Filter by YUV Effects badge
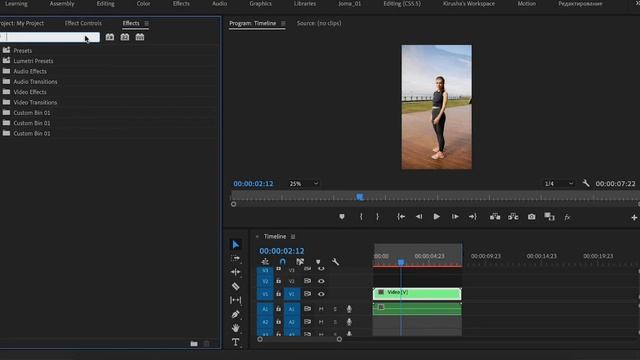 140,37
